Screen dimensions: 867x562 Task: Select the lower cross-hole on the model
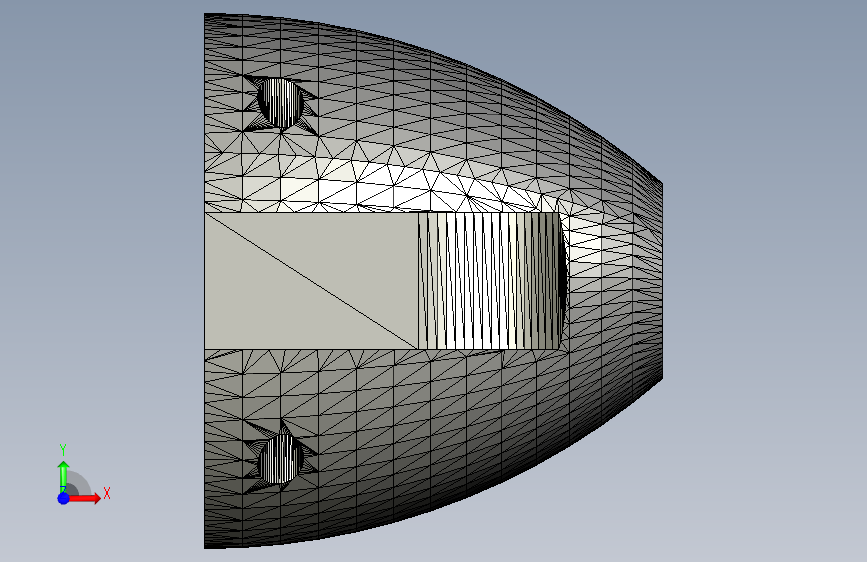pyautogui.click(x=280, y=459)
